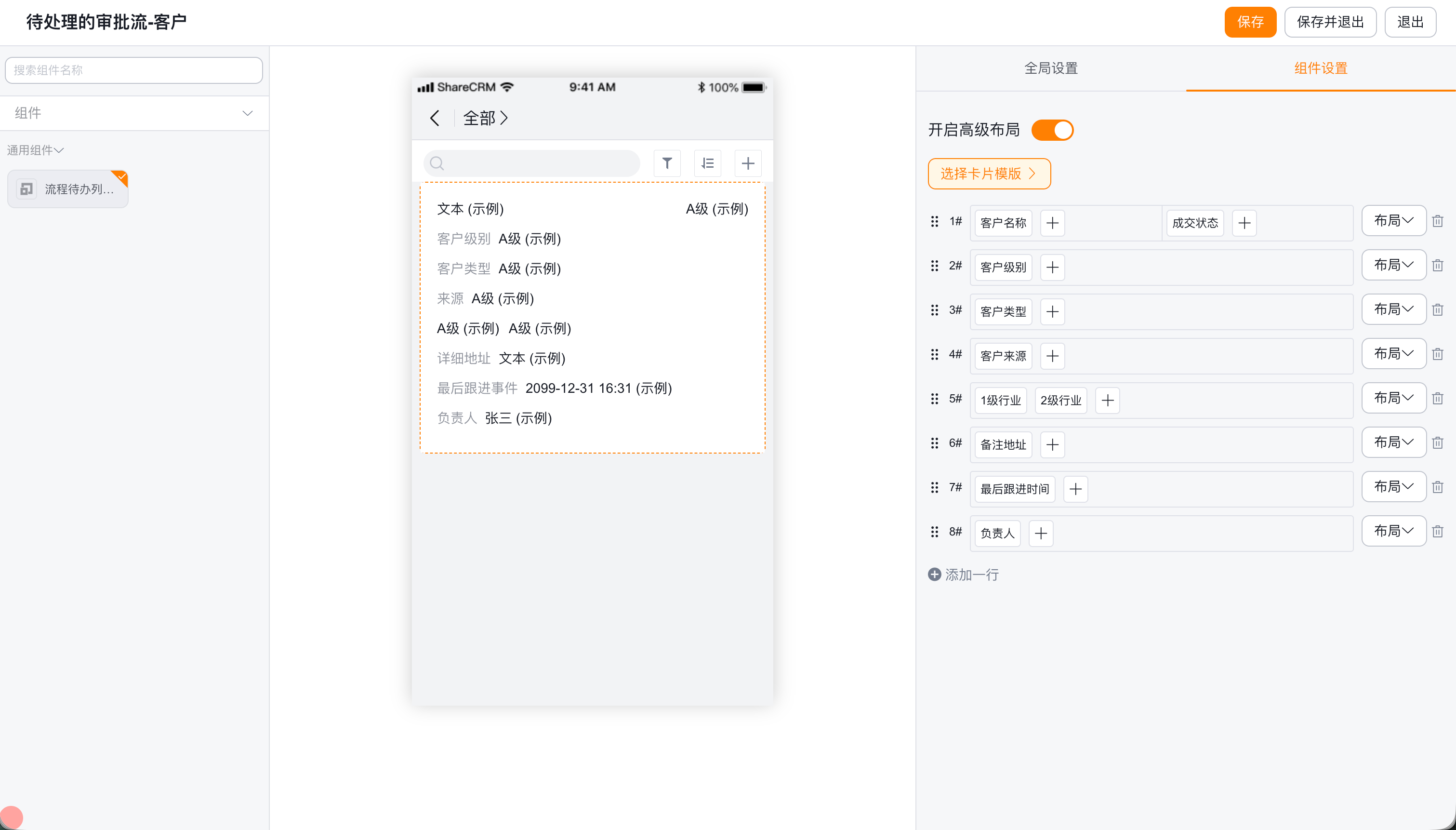Select the 1级行业 field tag in row 5#
Viewport: 1456px width, 830px height.
1000,400
